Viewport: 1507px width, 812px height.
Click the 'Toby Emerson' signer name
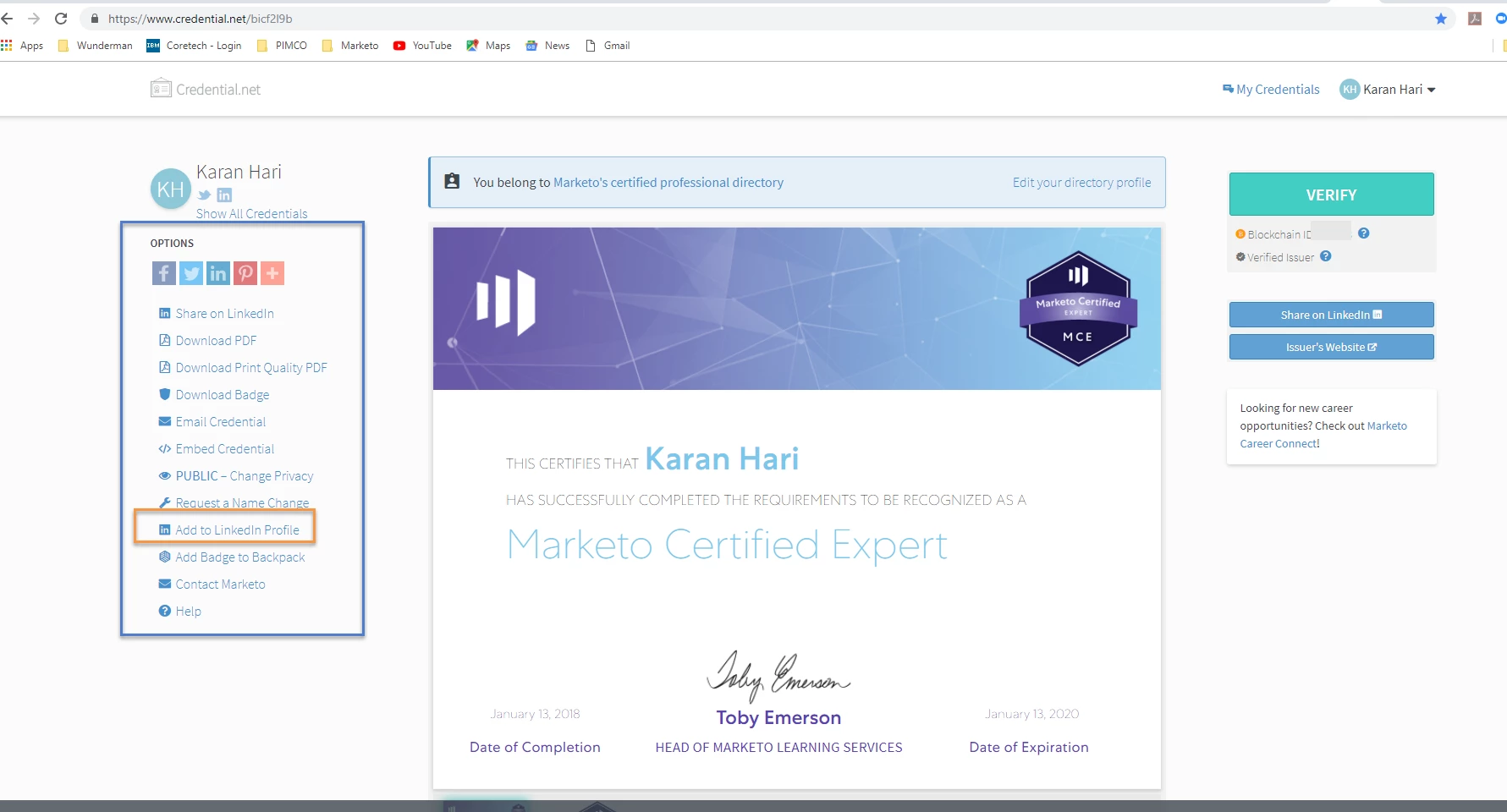[x=778, y=718]
